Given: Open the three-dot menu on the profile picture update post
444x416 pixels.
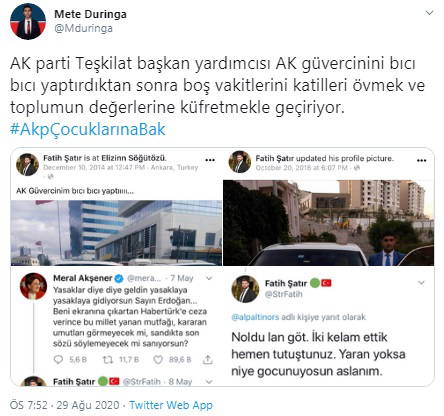Looking at the screenshot, I should 422,160.
